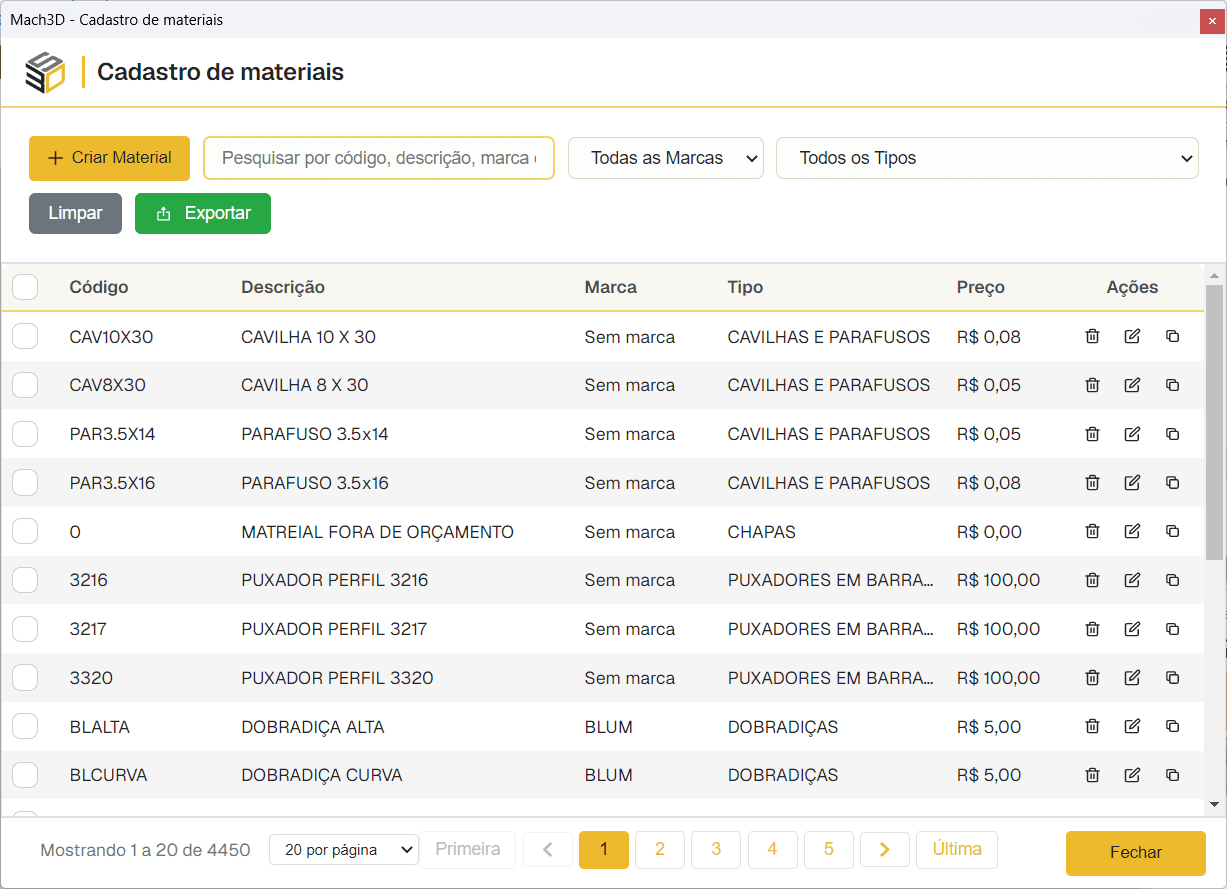Viewport: 1227px width, 889px height.
Task: Edit the CAVILHA 10 X 30 material
Action: pyautogui.click(x=1132, y=337)
